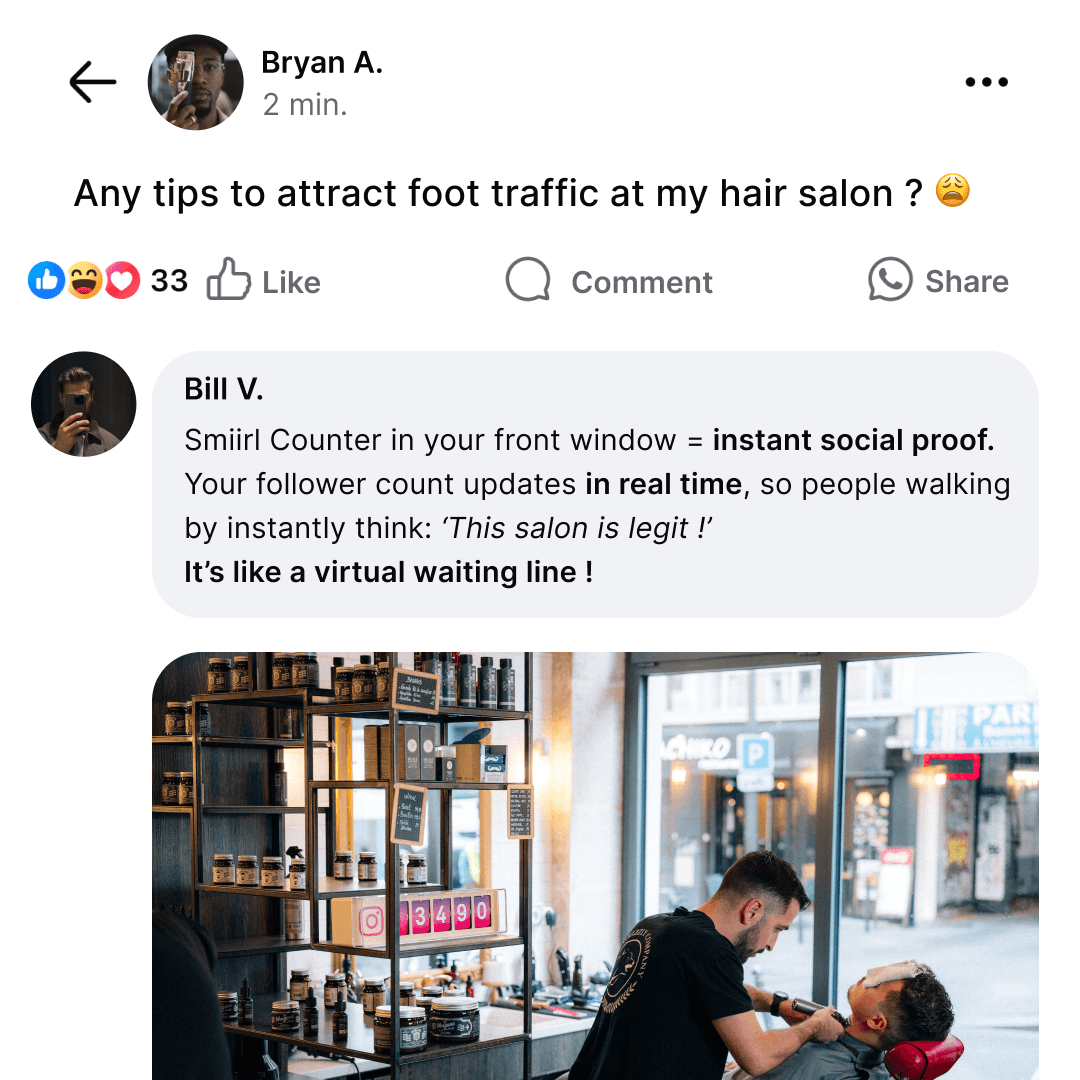View the 33 reactions count
The image size is (1080, 1080).
[169, 281]
